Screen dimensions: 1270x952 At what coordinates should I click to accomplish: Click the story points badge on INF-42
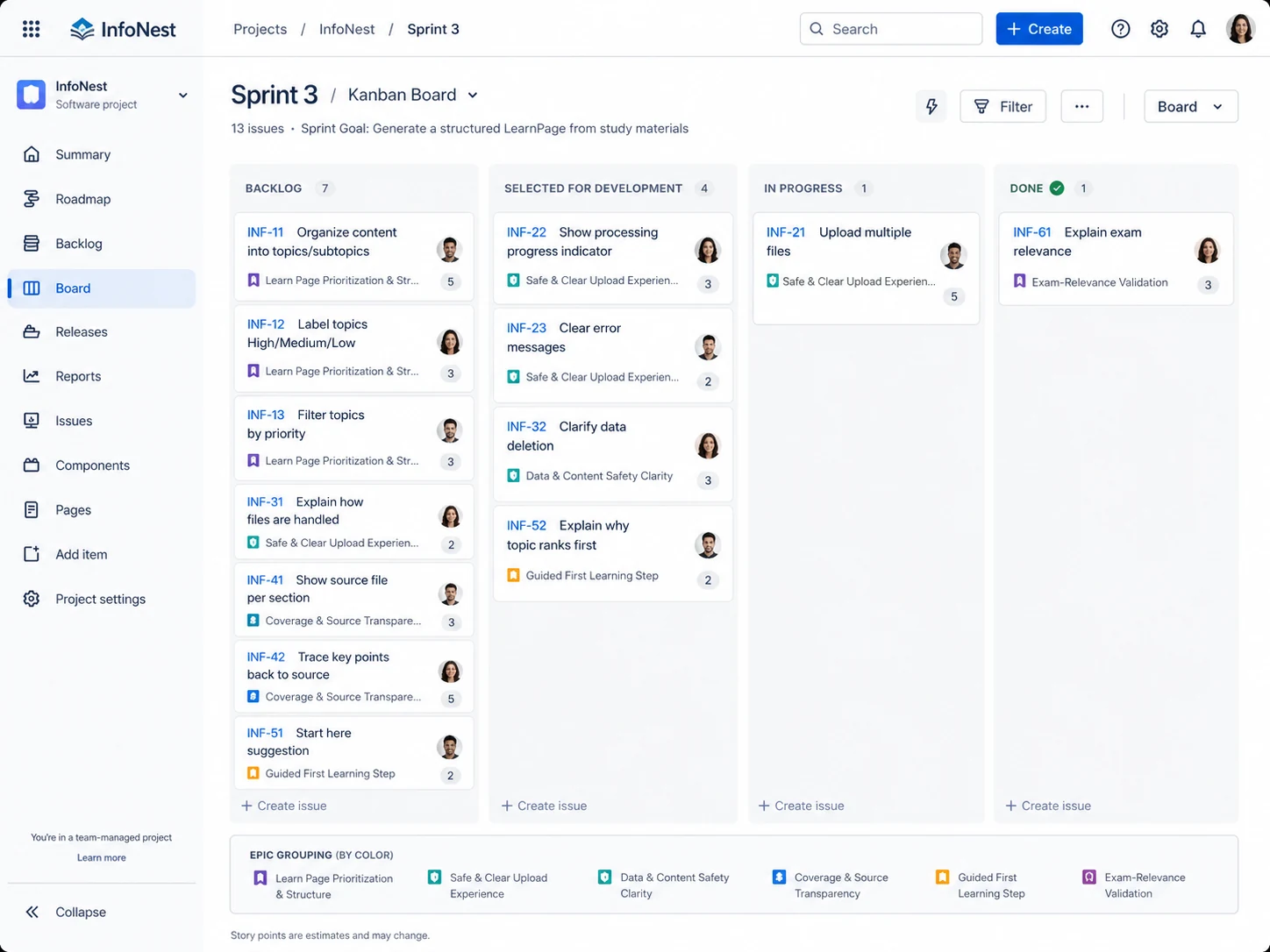tap(451, 699)
